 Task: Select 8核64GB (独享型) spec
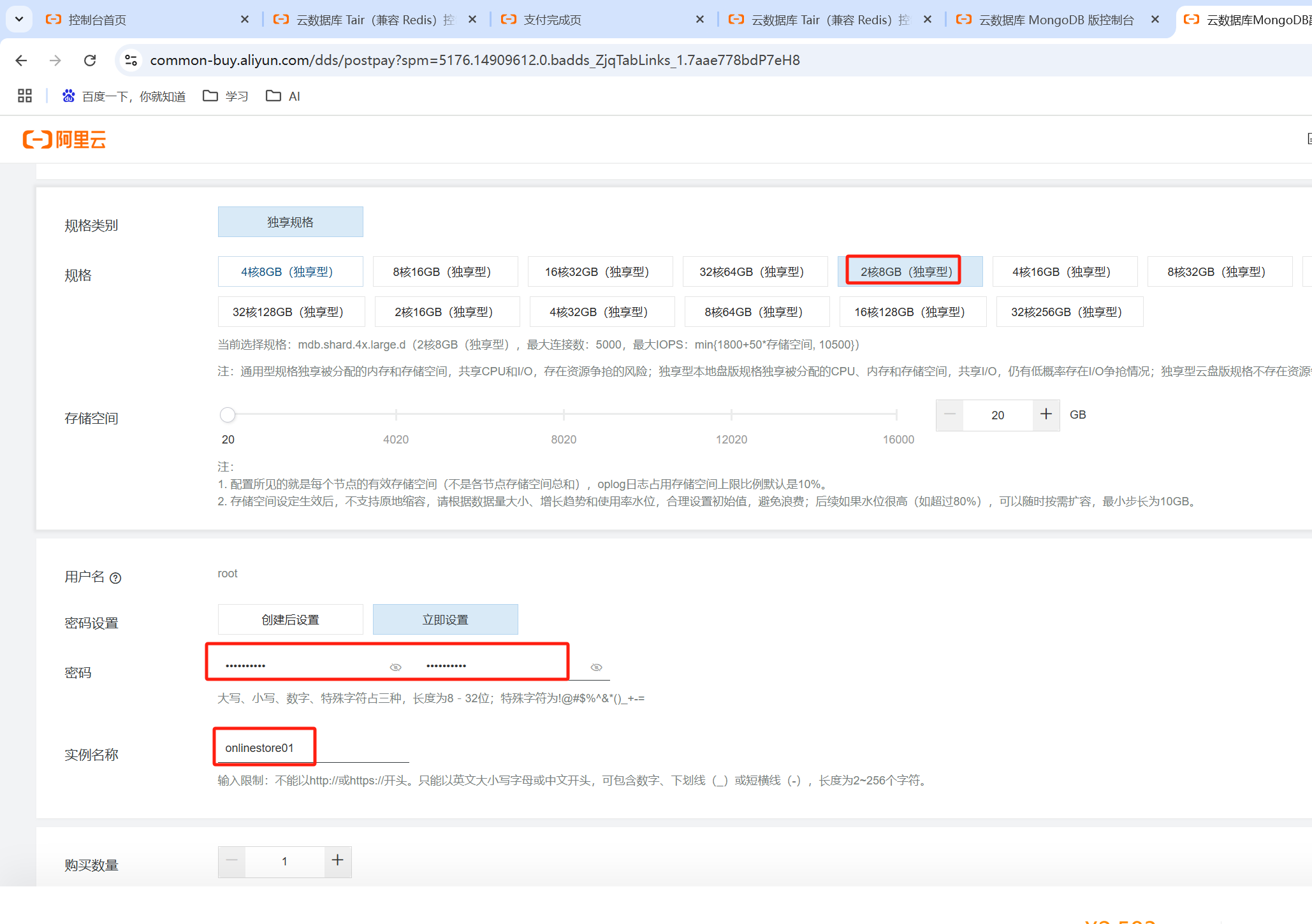(x=757, y=312)
